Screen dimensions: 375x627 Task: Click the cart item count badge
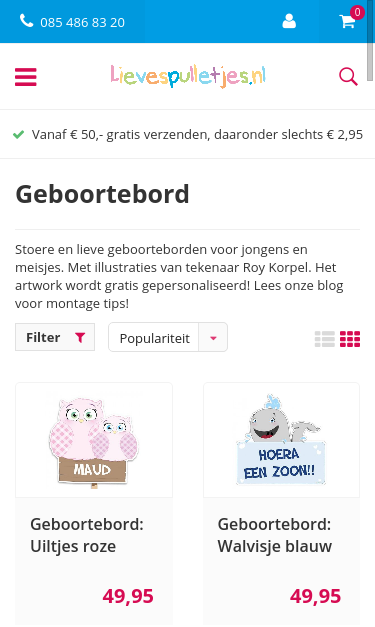coord(357,12)
